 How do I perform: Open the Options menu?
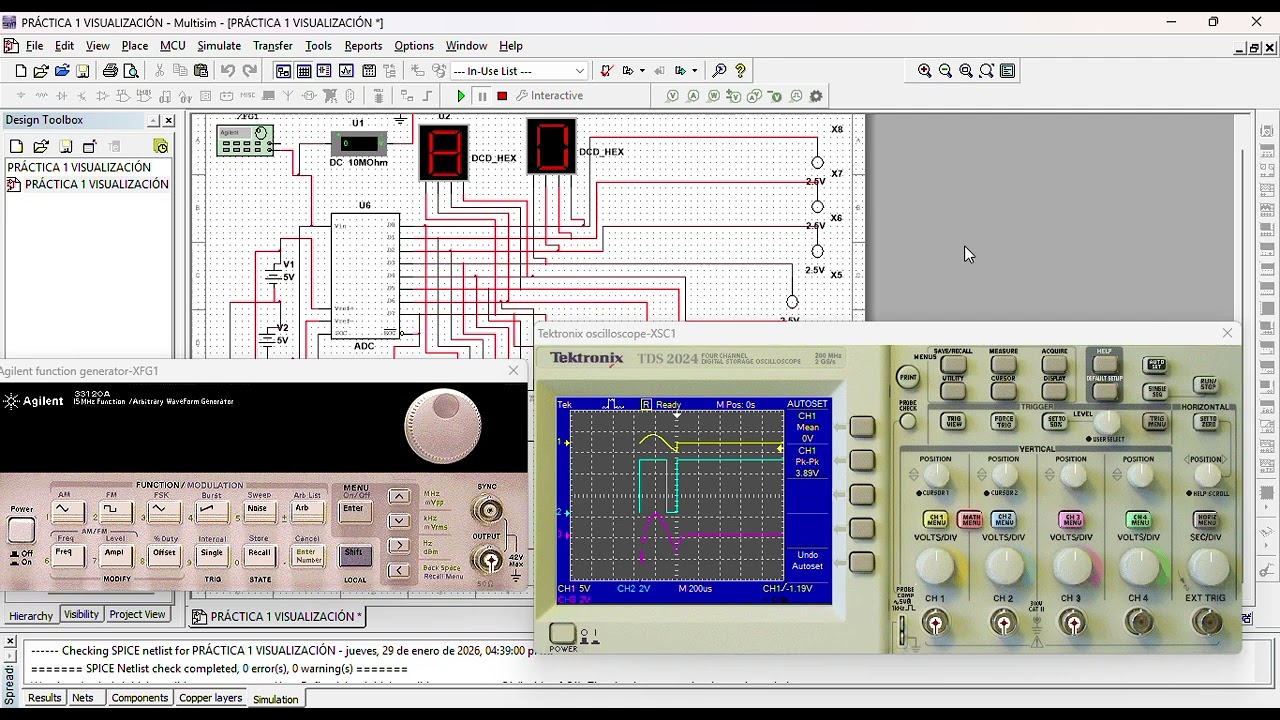click(x=414, y=46)
